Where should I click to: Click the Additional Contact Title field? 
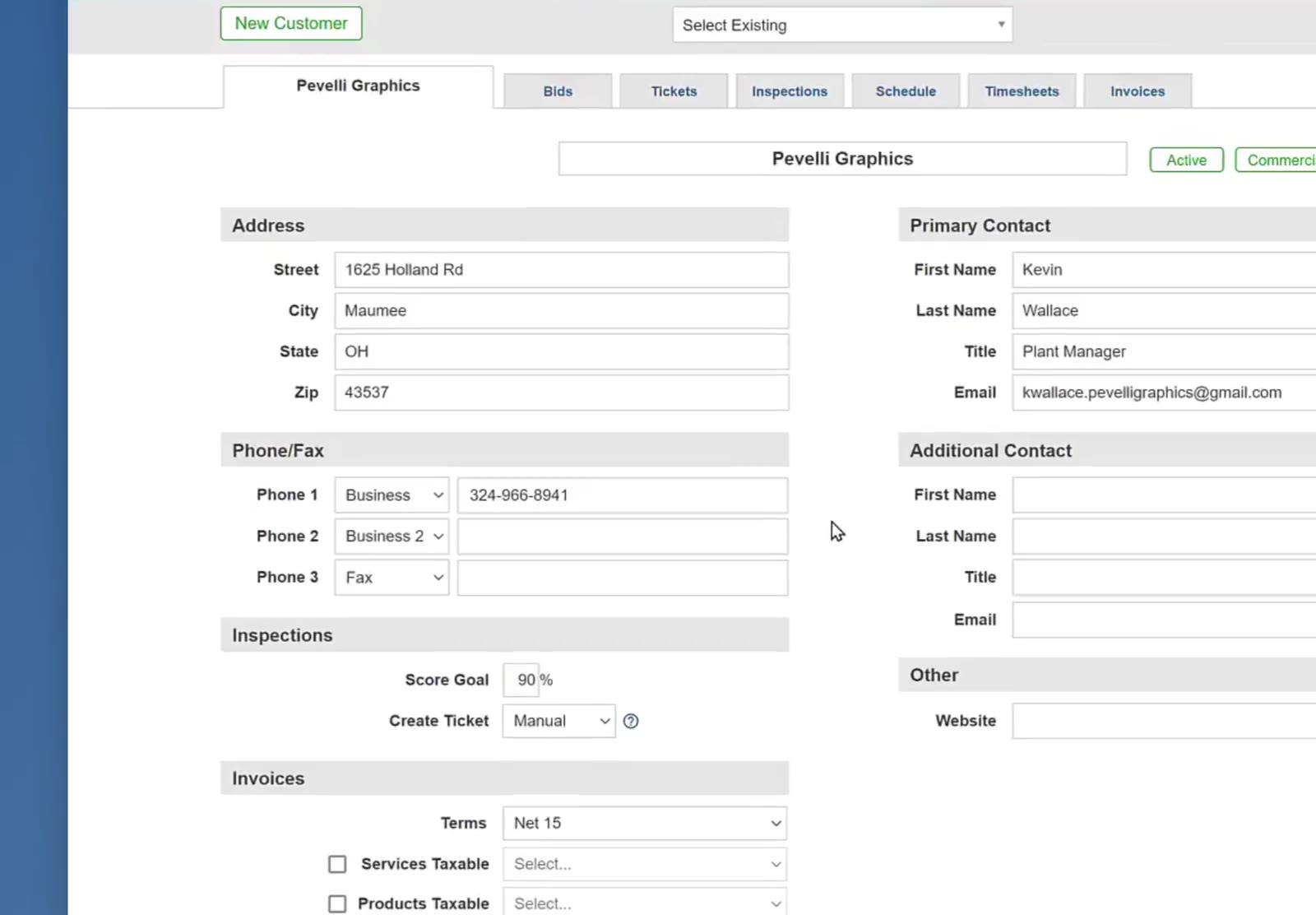[x=1164, y=578]
